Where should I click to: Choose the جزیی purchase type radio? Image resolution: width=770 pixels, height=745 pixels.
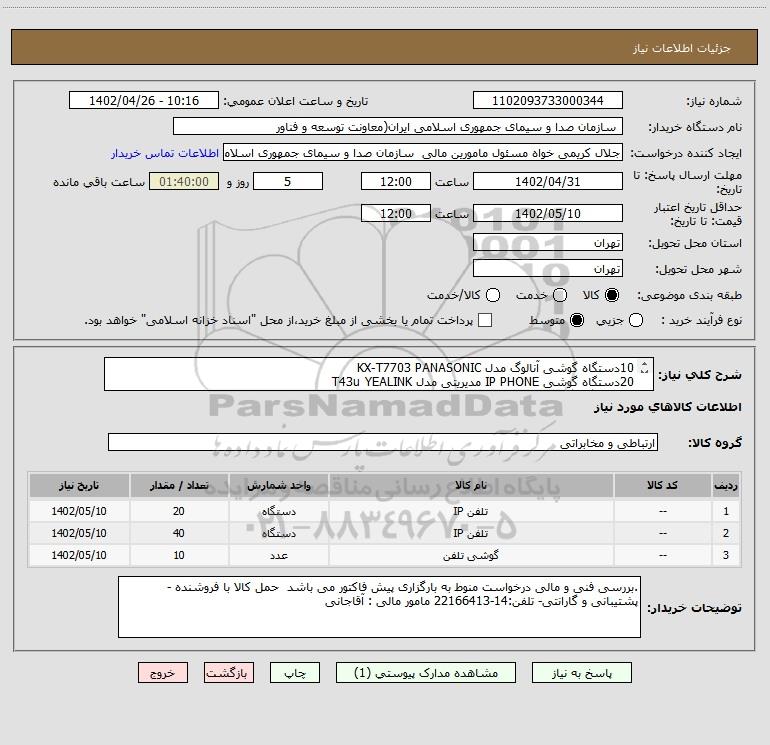636,320
